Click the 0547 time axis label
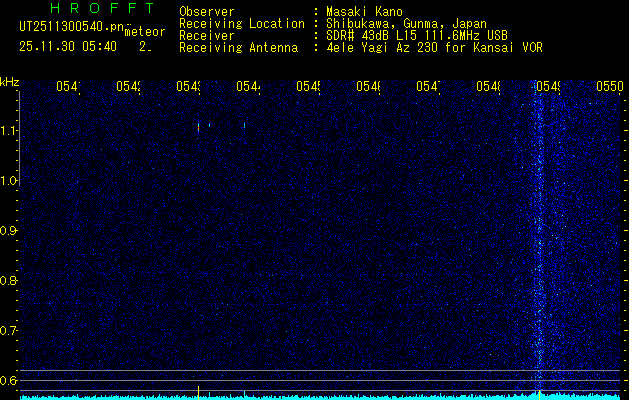This screenshot has height=400, width=629. click(428, 86)
